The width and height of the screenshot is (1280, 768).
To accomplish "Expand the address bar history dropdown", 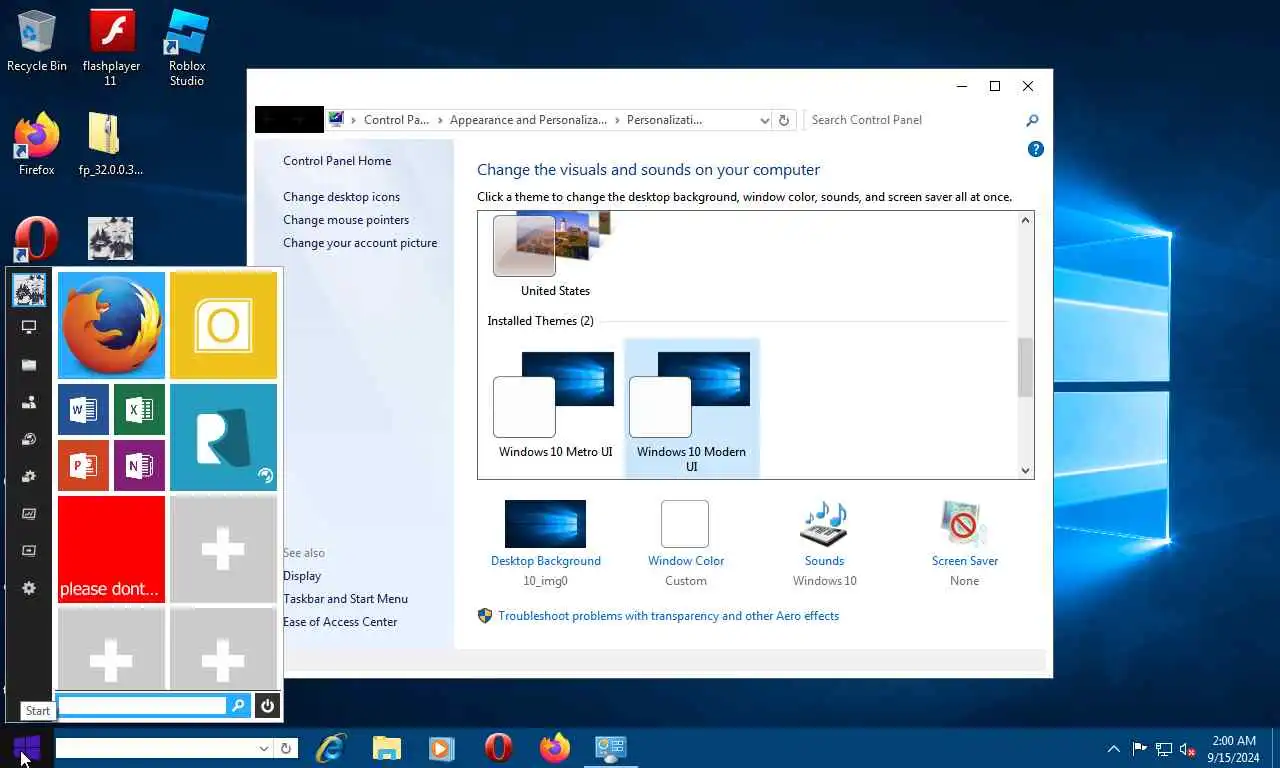I will click(765, 120).
